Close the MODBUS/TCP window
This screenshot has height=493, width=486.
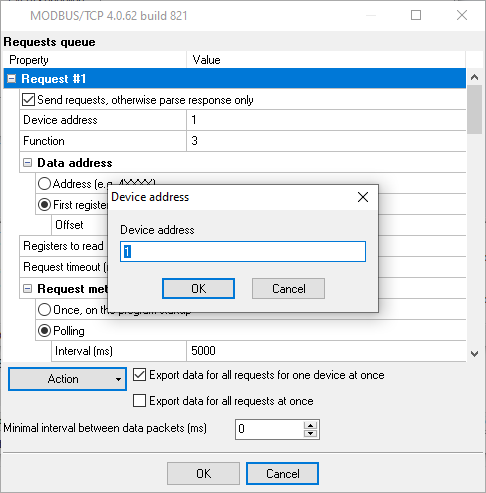click(462, 15)
